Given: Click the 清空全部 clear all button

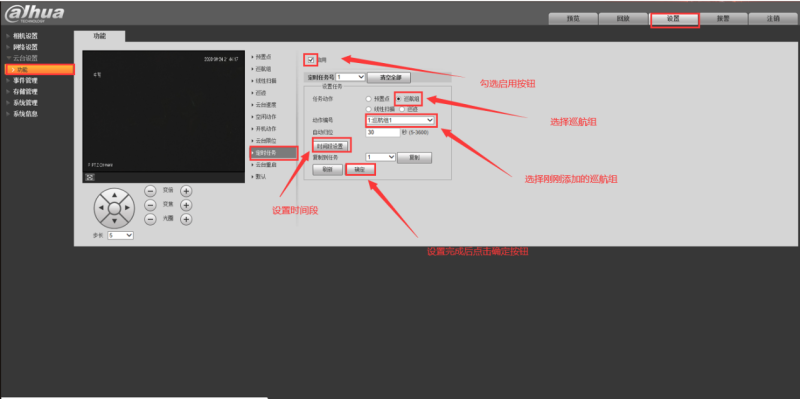Looking at the screenshot, I should (x=388, y=78).
